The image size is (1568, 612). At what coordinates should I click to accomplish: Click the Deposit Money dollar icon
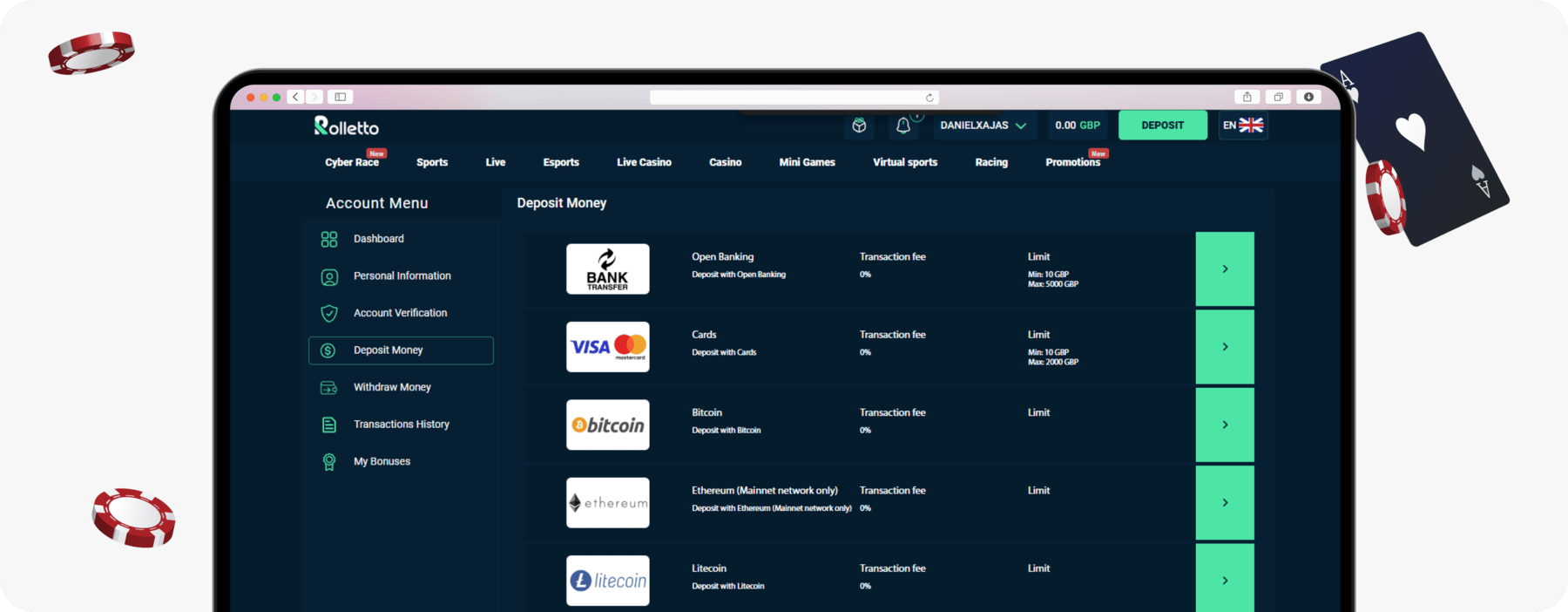point(328,350)
